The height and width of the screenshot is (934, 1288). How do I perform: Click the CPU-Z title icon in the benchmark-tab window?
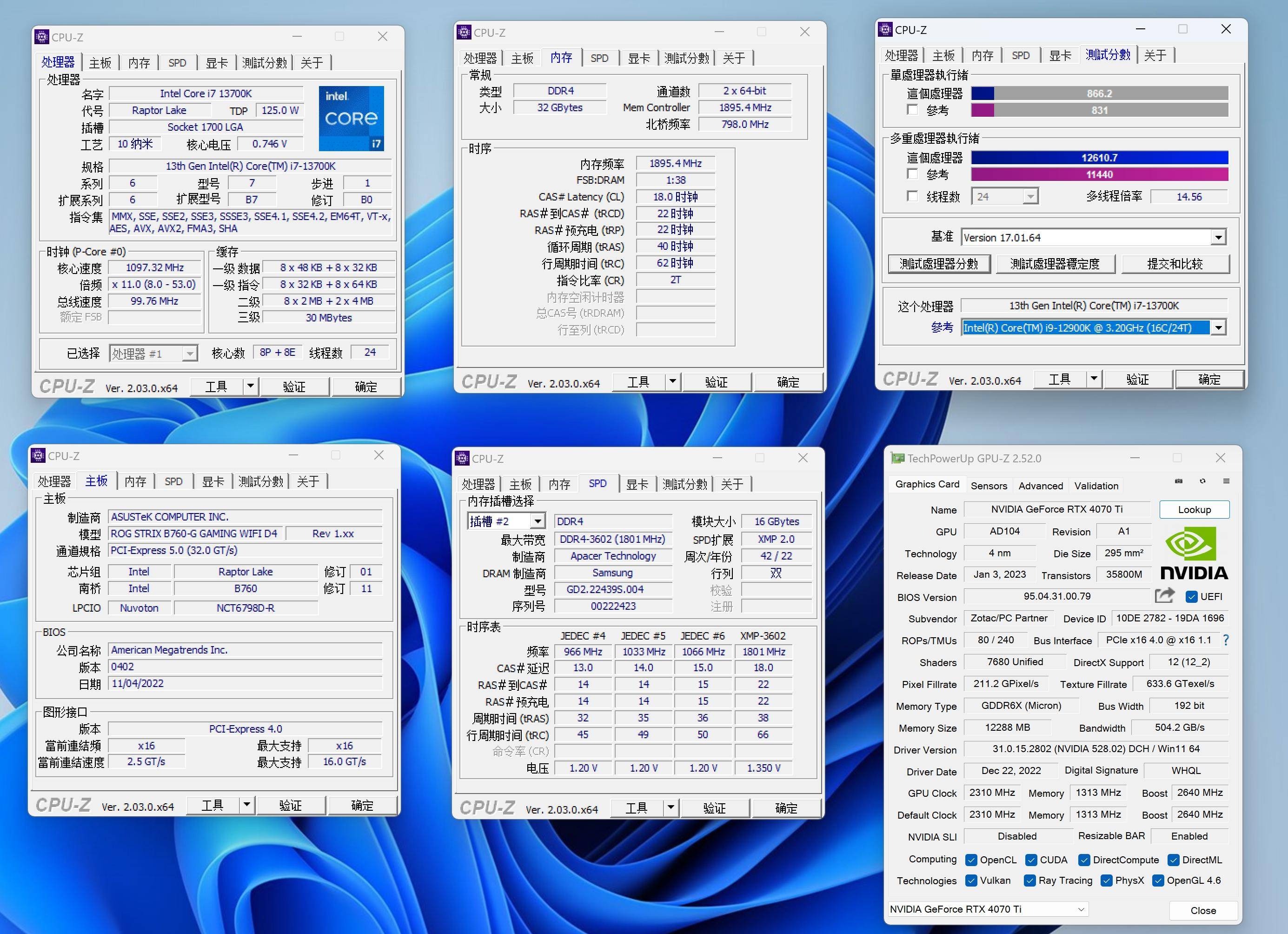[x=885, y=30]
